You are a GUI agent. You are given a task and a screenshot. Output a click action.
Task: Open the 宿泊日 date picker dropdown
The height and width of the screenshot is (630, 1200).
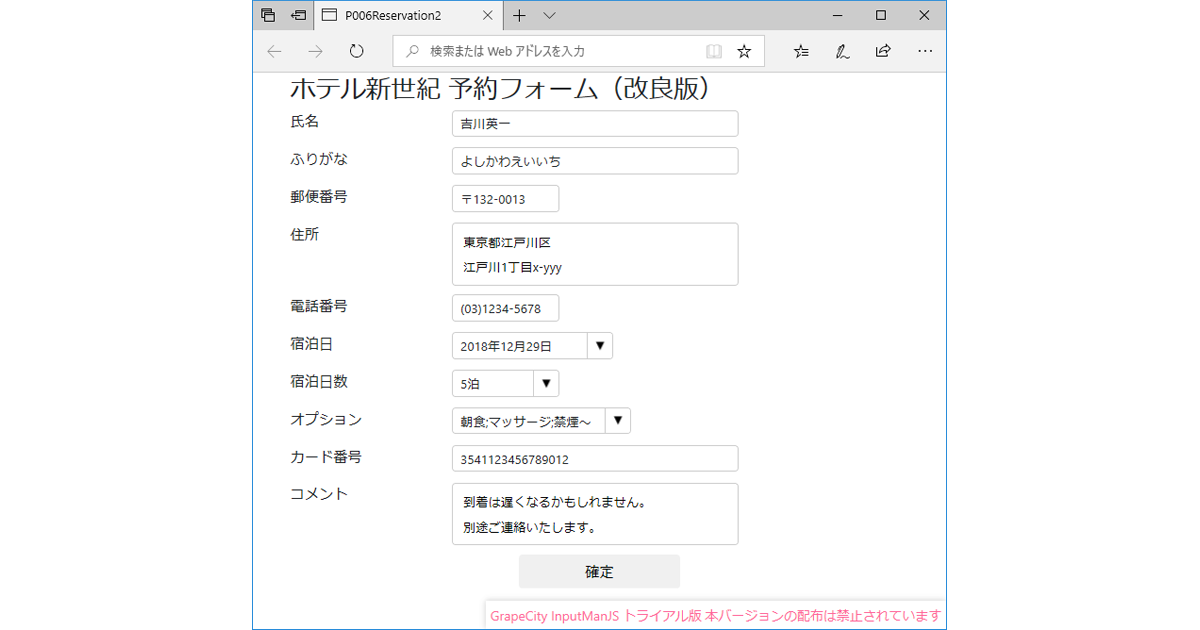click(599, 345)
